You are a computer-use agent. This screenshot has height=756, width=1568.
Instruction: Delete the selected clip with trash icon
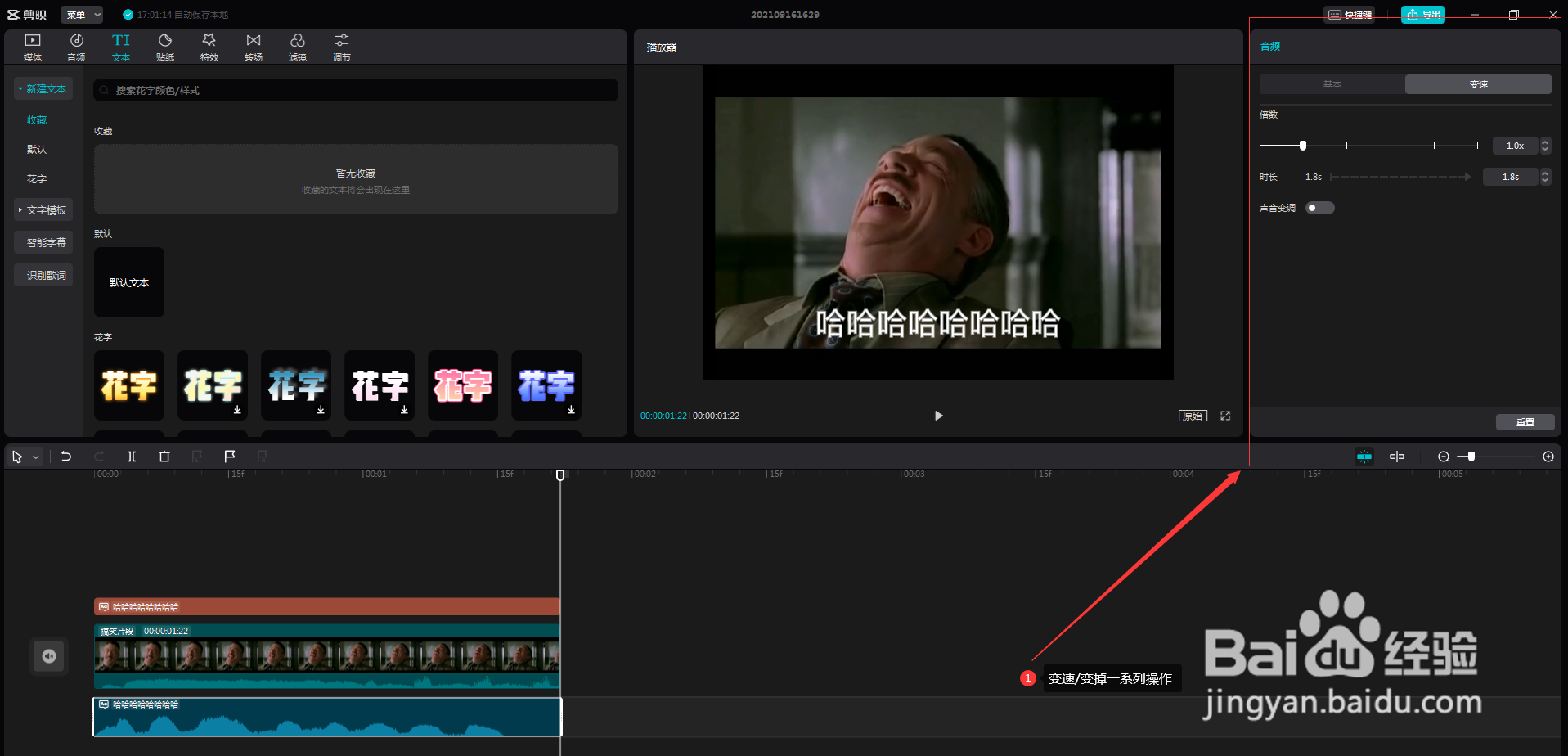[164, 457]
